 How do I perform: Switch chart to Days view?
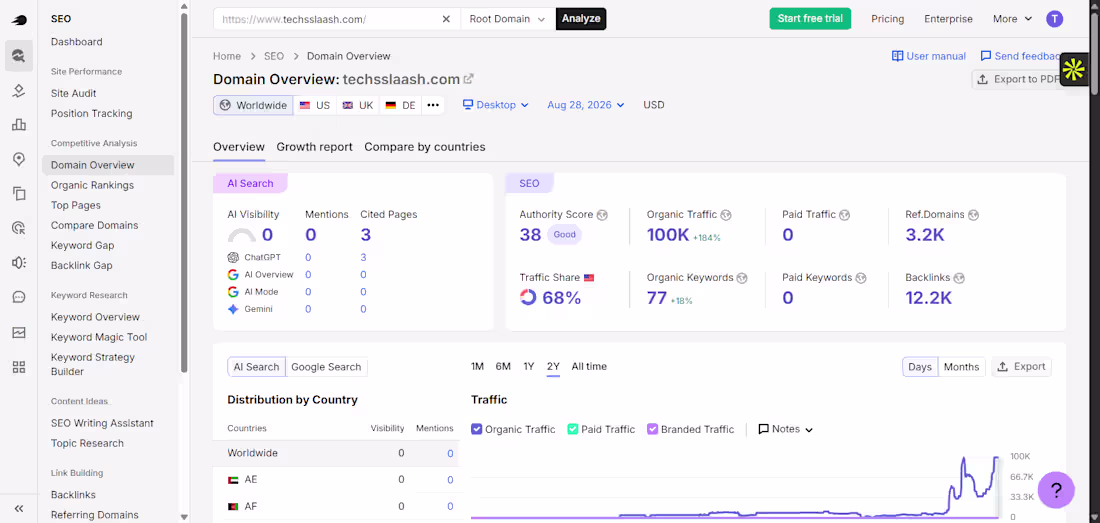[x=920, y=367]
